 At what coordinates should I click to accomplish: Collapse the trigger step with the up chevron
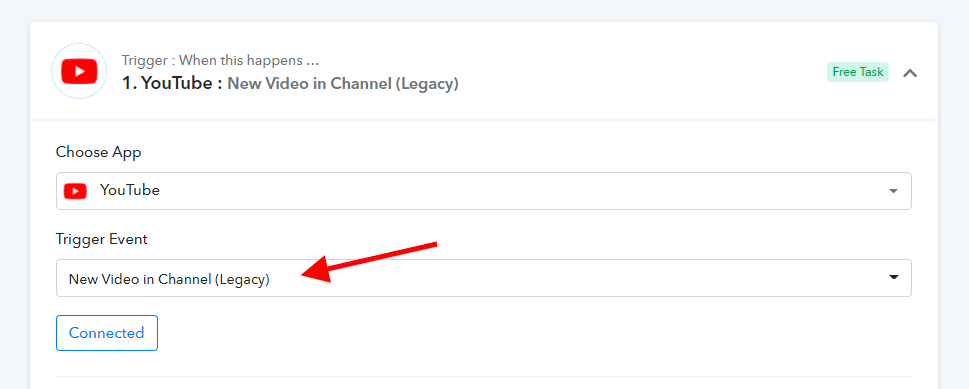tap(910, 73)
